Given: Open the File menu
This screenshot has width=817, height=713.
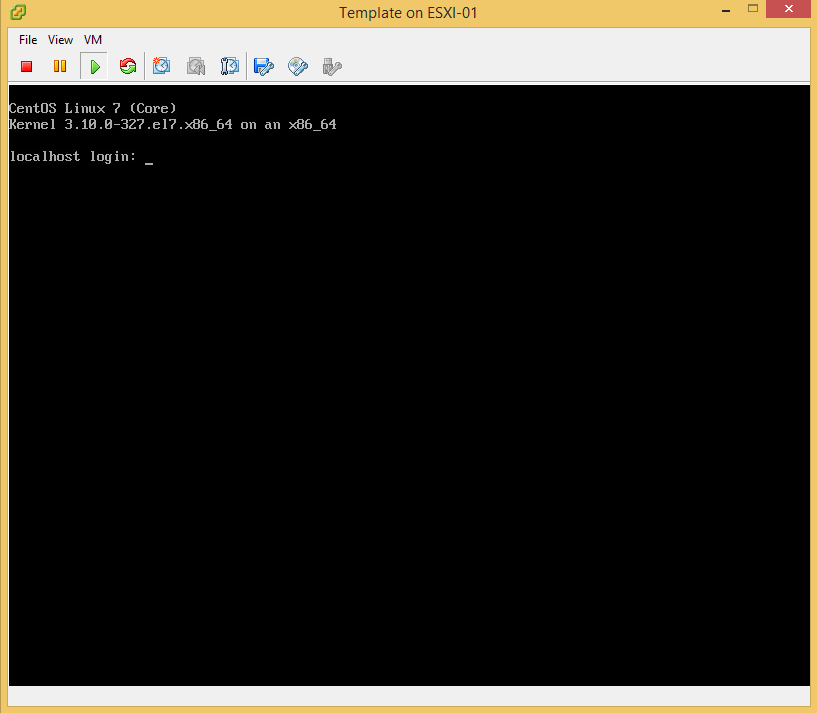Looking at the screenshot, I should 28,40.
